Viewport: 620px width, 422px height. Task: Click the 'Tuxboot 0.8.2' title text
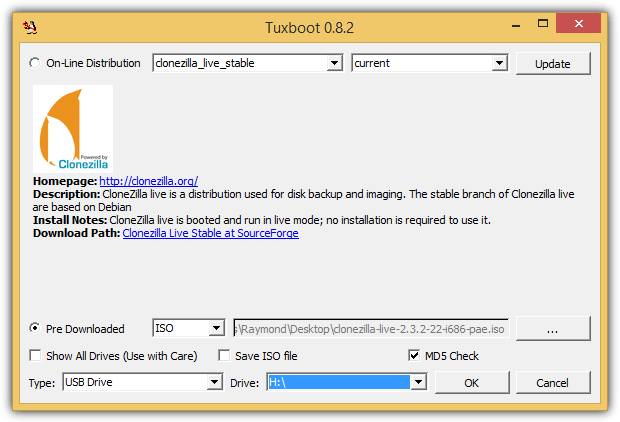(x=310, y=28)
